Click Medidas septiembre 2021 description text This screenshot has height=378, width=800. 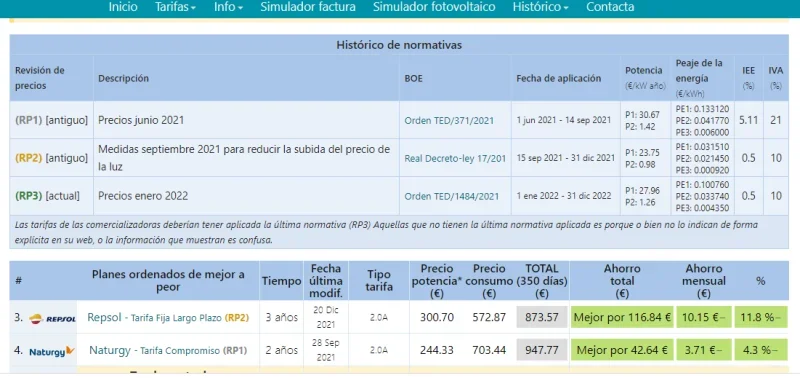(x=244, y=158)
